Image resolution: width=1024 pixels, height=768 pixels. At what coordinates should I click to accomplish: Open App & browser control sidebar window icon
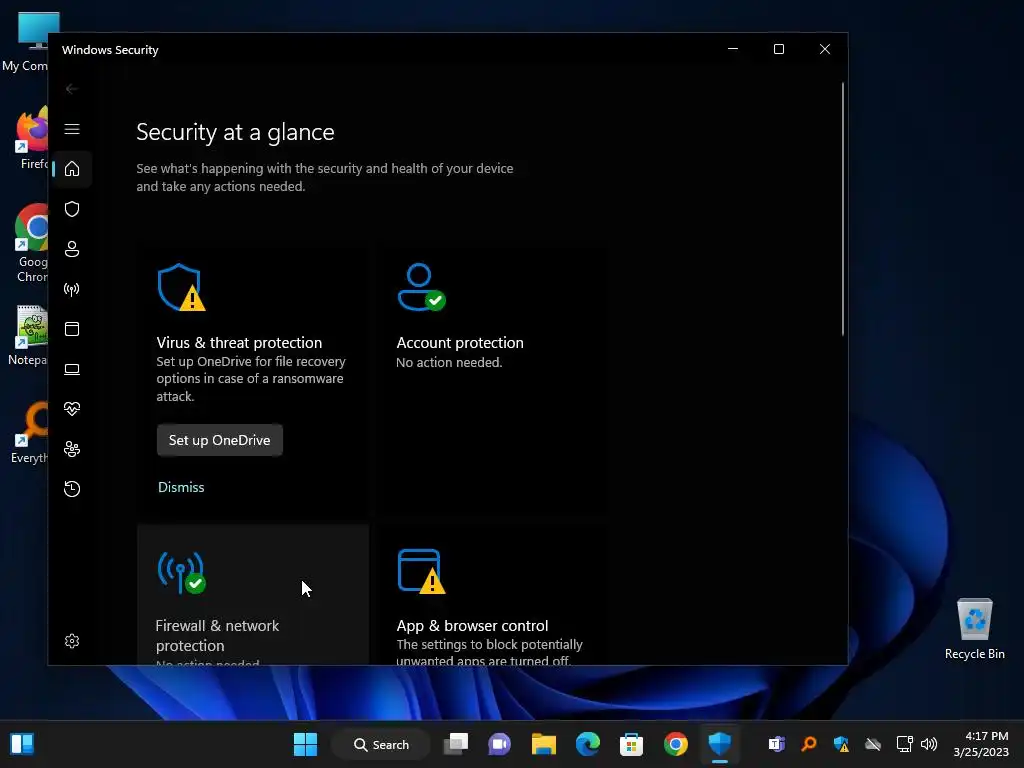point(72,329)
